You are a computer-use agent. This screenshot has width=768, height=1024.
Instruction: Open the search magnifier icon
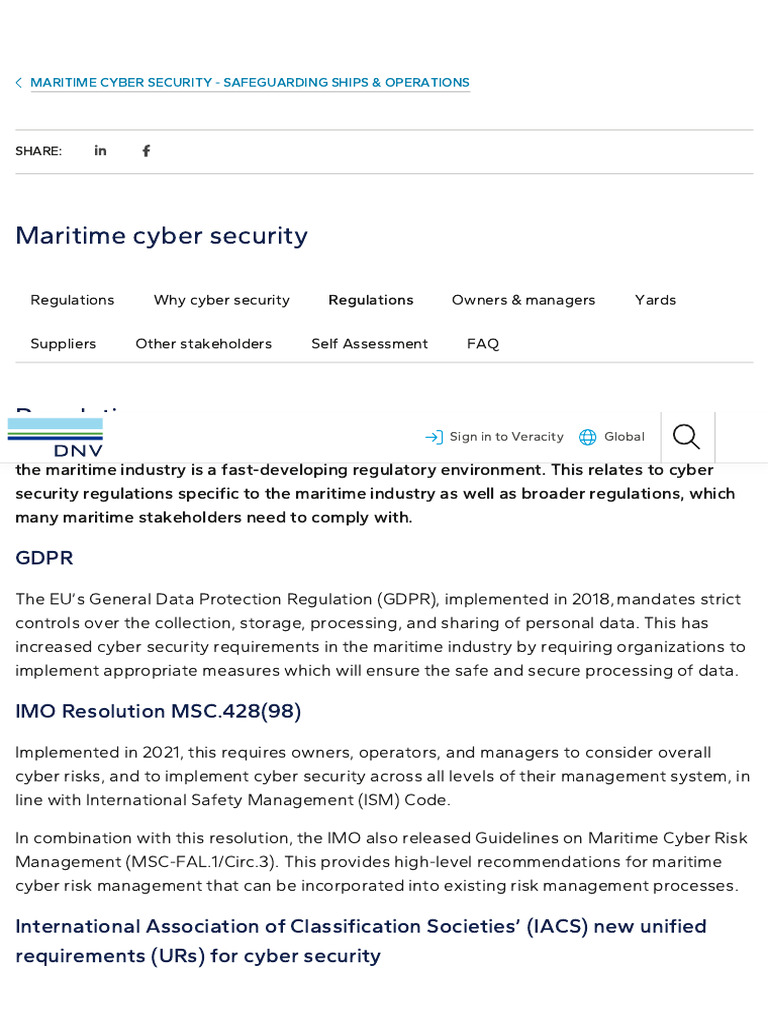(x=686, y=437)
